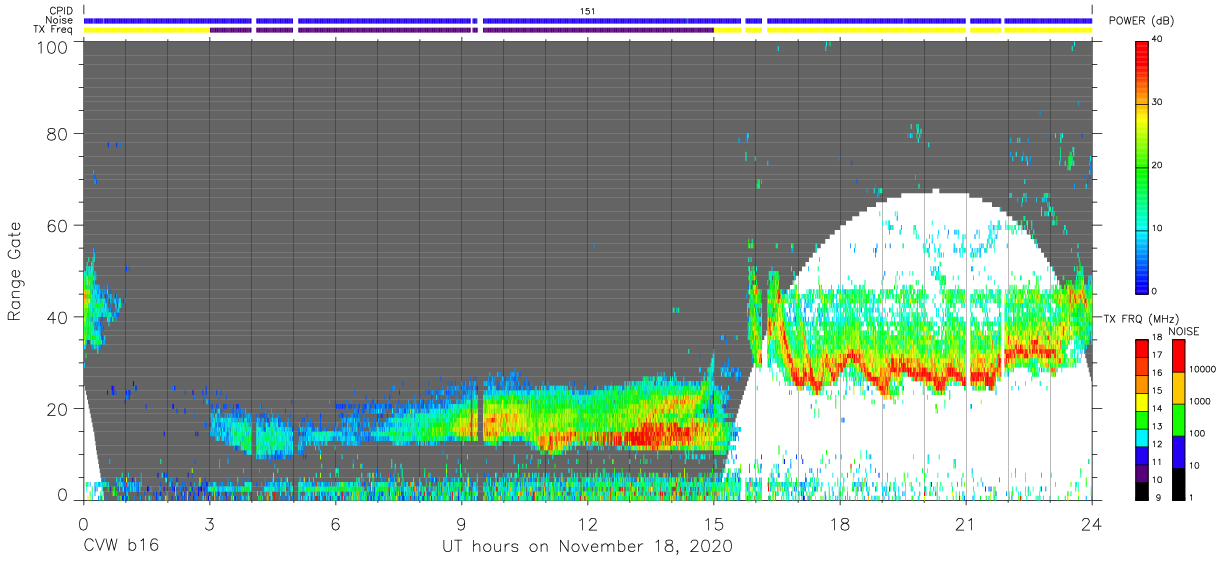The image size is (1228, 567).
Task: Click the 11 label on TX FRQ legend
Action: pos(1157,462)
